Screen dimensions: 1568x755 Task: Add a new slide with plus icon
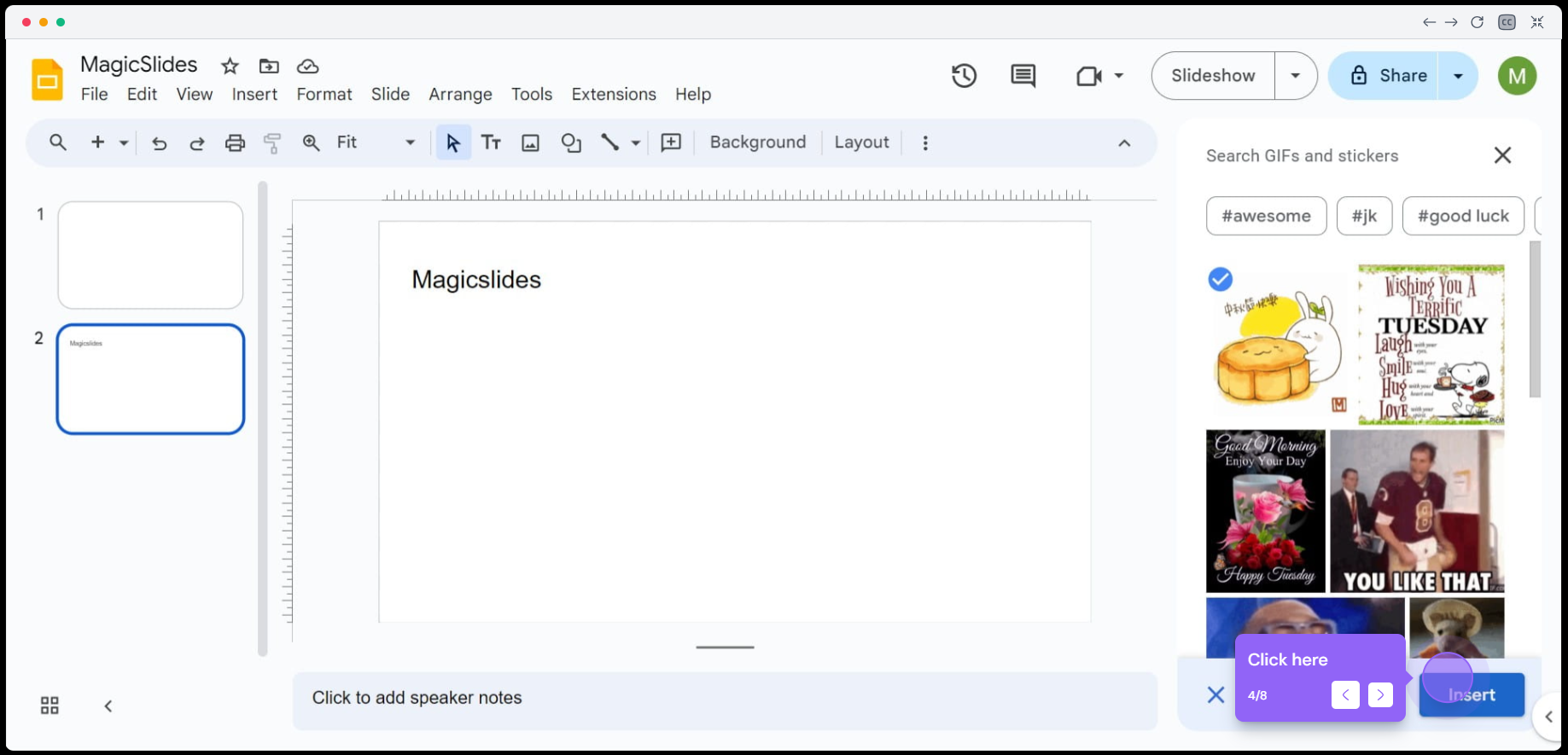click(97, 142)
